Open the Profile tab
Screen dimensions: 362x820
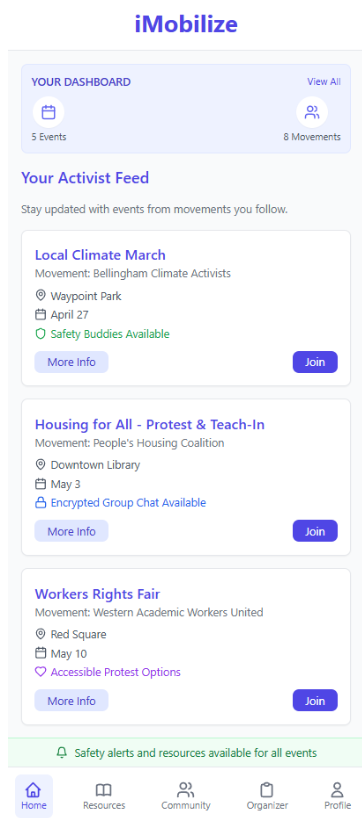[337, 796]
